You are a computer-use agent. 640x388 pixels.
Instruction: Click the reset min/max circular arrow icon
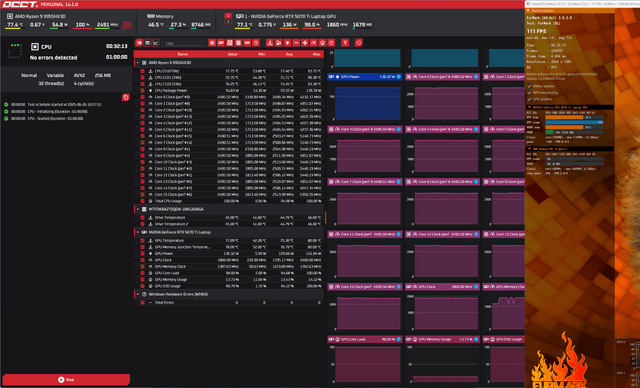tap(358, 42)
